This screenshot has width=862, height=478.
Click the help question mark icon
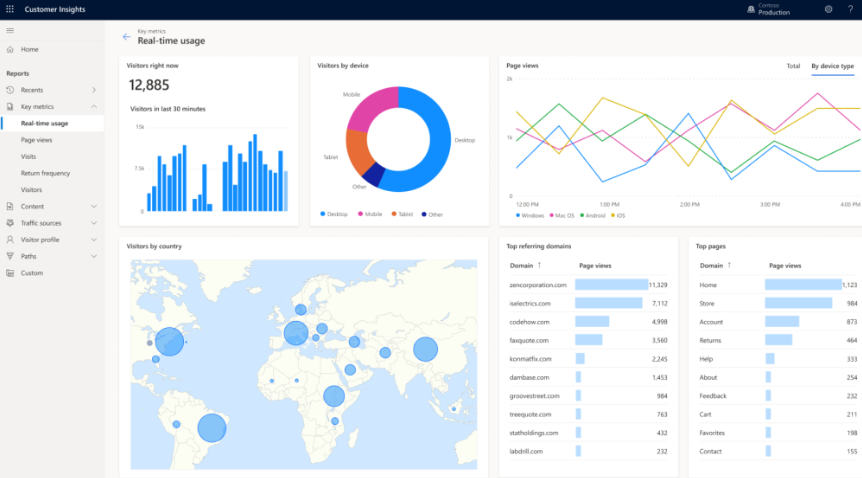(849, 9)
